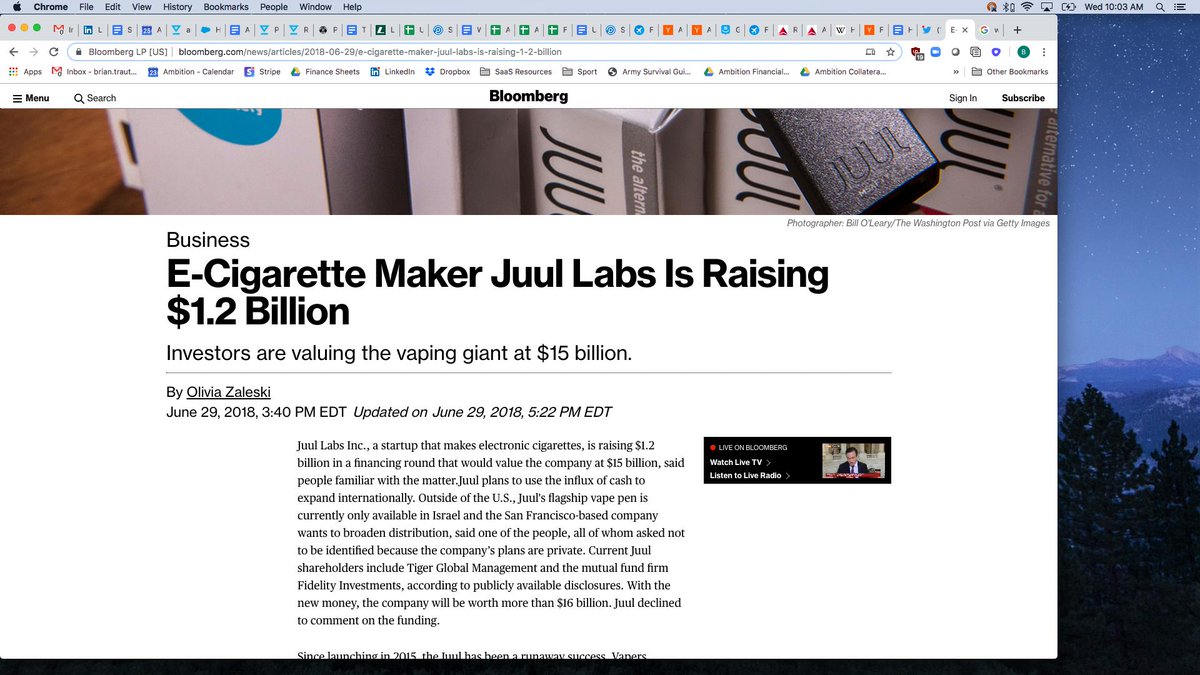Screen dimensions: 1200x675
Task: Open Notification Center list icon
Action: (1182, 7)
